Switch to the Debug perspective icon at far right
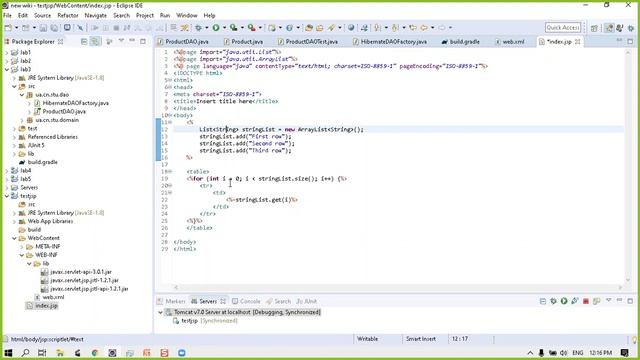Viewport: 640px width, 360px height. pos(631,28)
